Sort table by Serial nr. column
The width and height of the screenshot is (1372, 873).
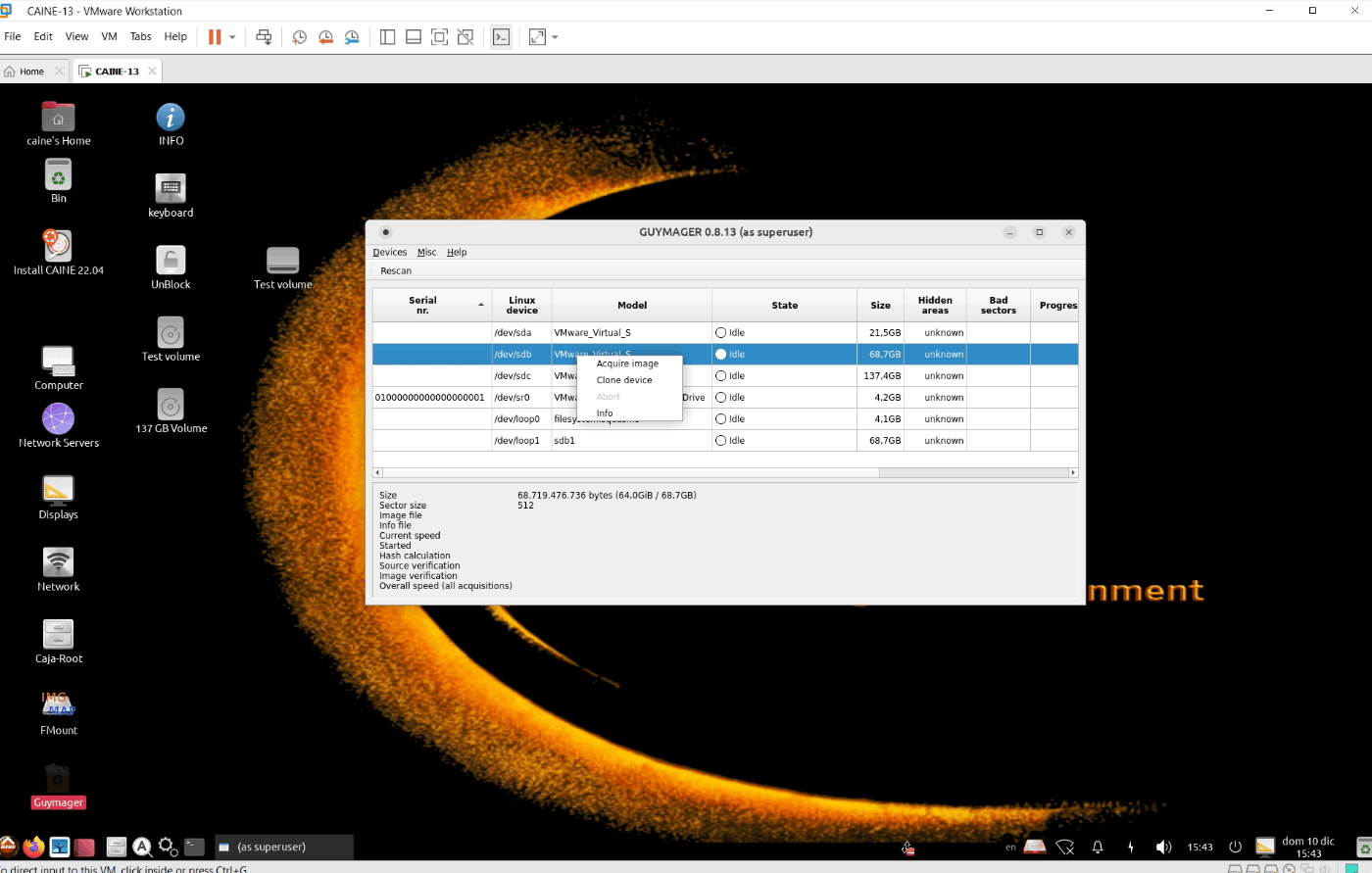[x=432, y=305]
